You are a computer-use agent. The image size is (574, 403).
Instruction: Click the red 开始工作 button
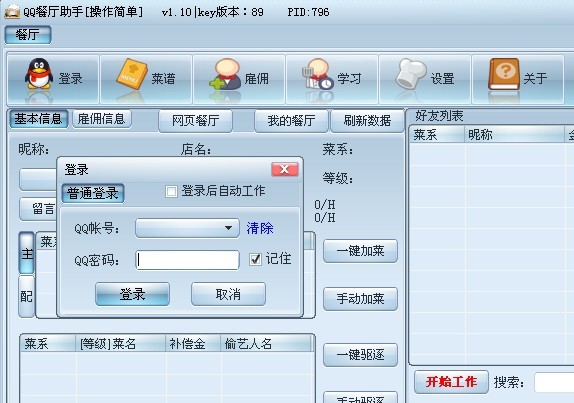[x=451, y=382]
